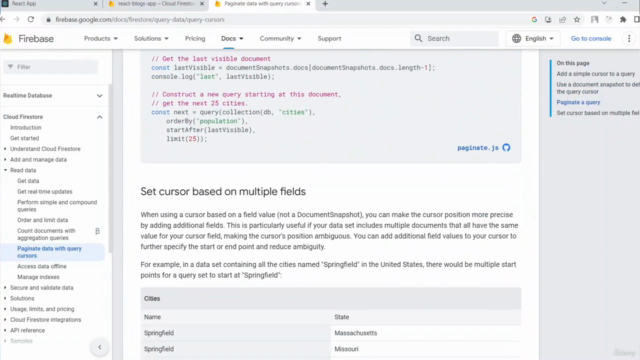The width and height of the screenshot is (640, 360).
Task: Open the Products dropdown
Action: point(100,38)
